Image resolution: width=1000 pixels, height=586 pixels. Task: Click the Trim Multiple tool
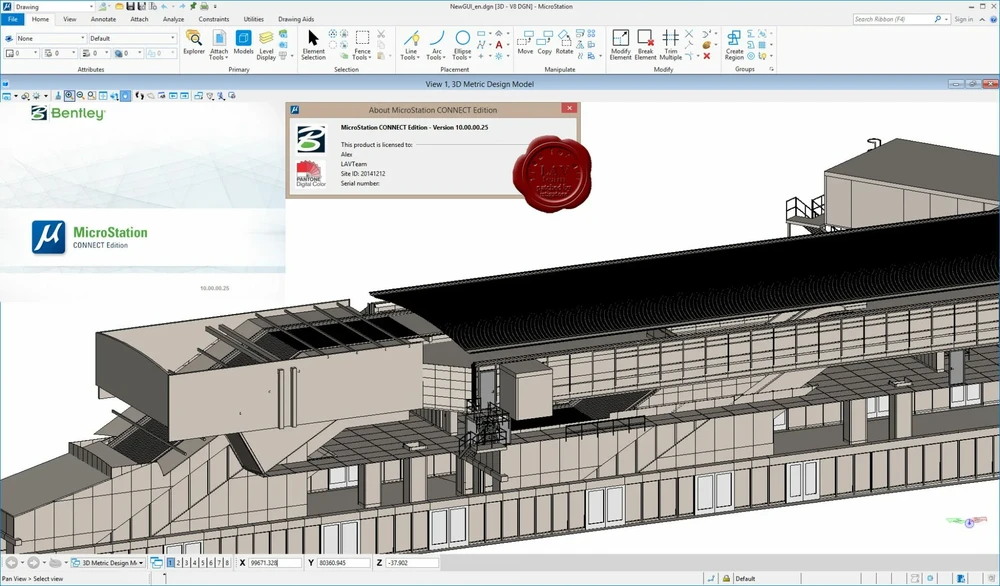(670, 43)
